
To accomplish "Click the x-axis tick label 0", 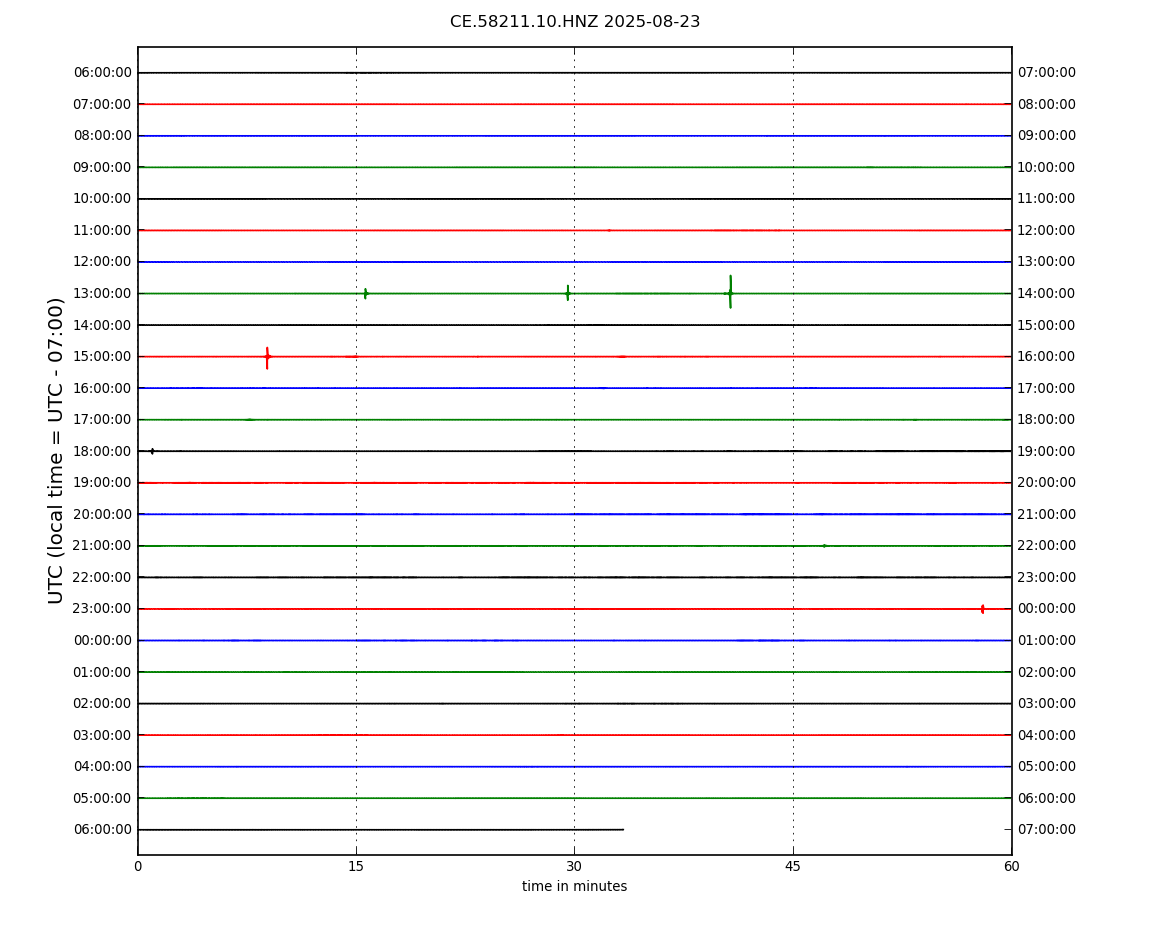I will [x=138, y=866].
